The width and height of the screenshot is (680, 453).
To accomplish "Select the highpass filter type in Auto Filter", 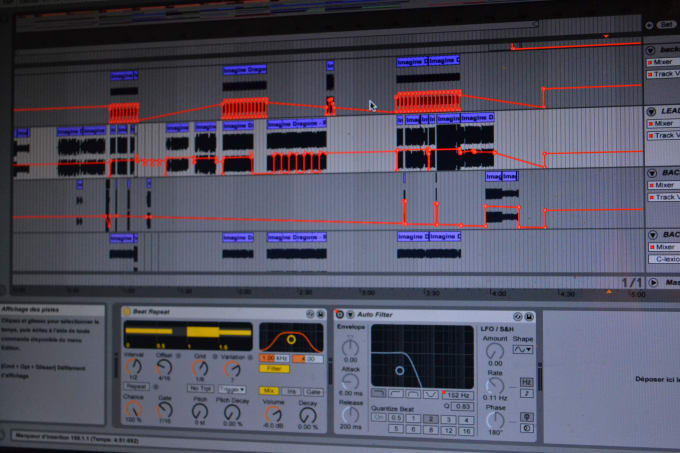I will coord(396,394).
